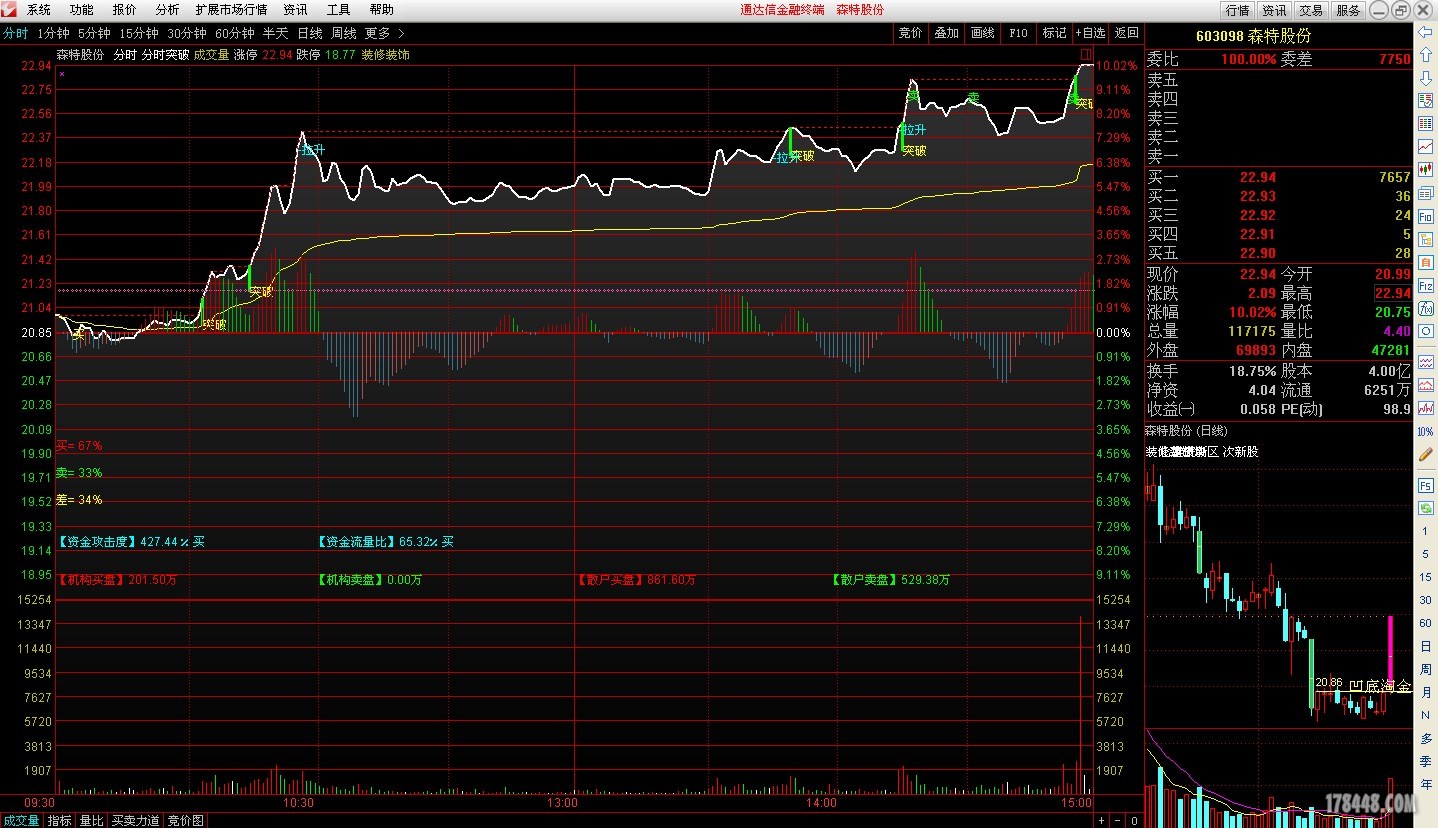Click the 画线 draw line button
Image resolution: width=1438 pixels, height=828 pixels.
tap(982, 33)
